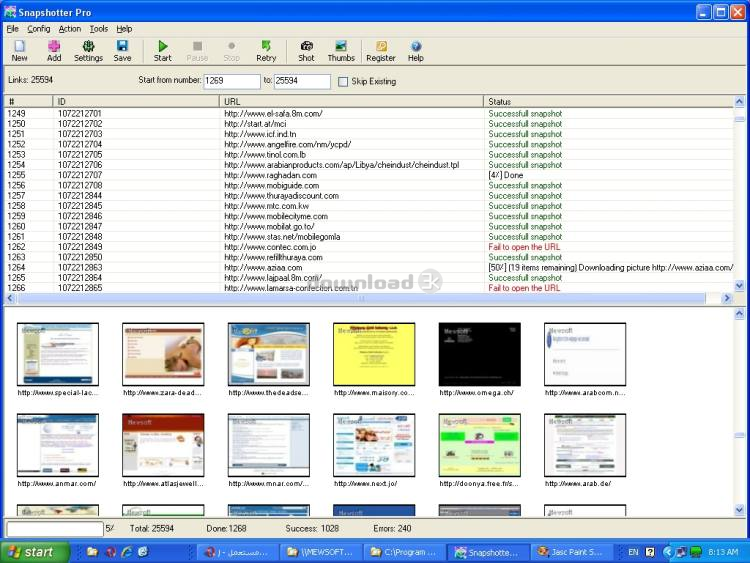
Task: Click the link list scroll down arrow
Action: [x=739, y=286]
